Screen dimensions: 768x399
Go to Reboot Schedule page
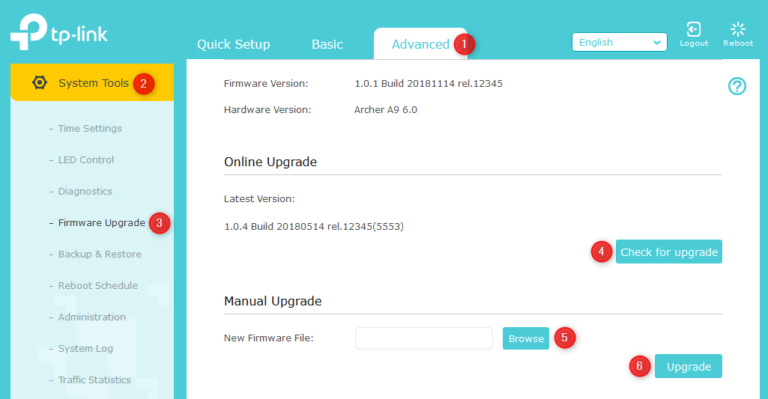tap(97, 285)
